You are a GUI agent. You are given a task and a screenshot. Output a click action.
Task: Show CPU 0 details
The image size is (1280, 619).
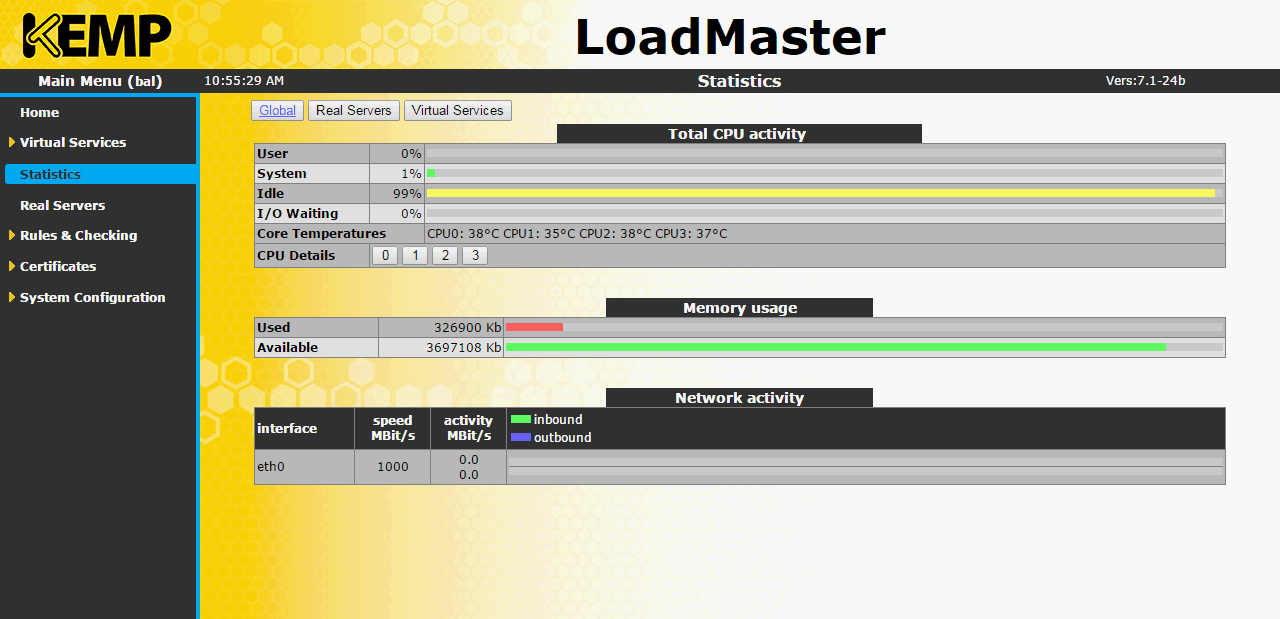(385, 255)
